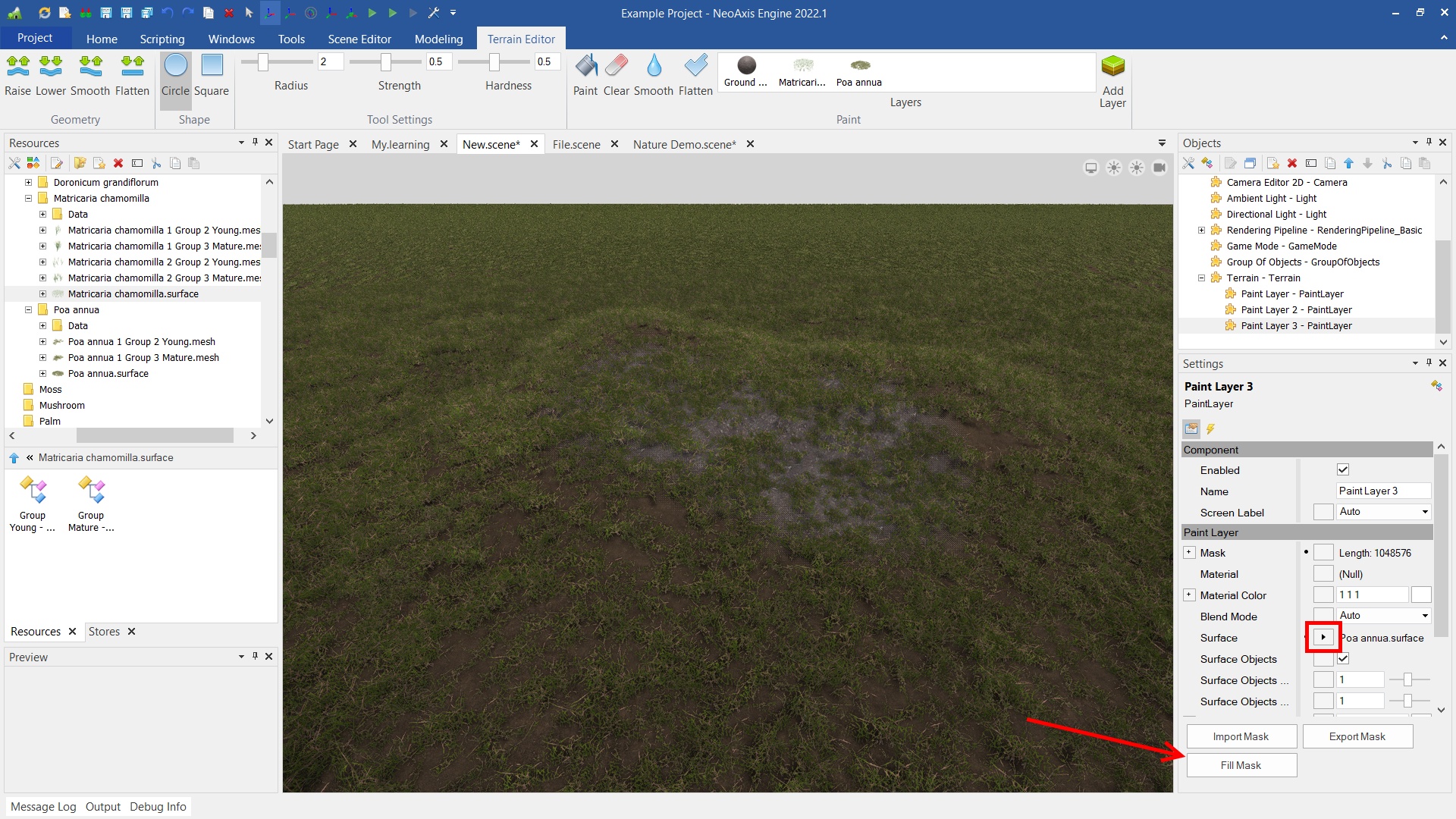Toggle the Surface Objects checkbox
Viewport: 1456px width, 819px height.
click(x=1343, y=659)
